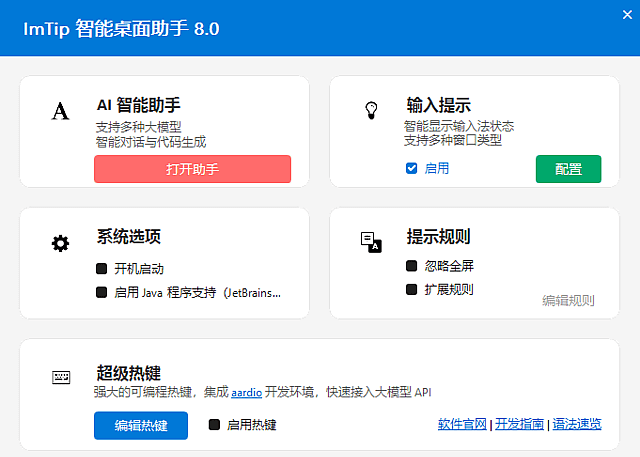Open the 开发指南 link
Screen dimensions: 640x457
click(x=519, y=424)
